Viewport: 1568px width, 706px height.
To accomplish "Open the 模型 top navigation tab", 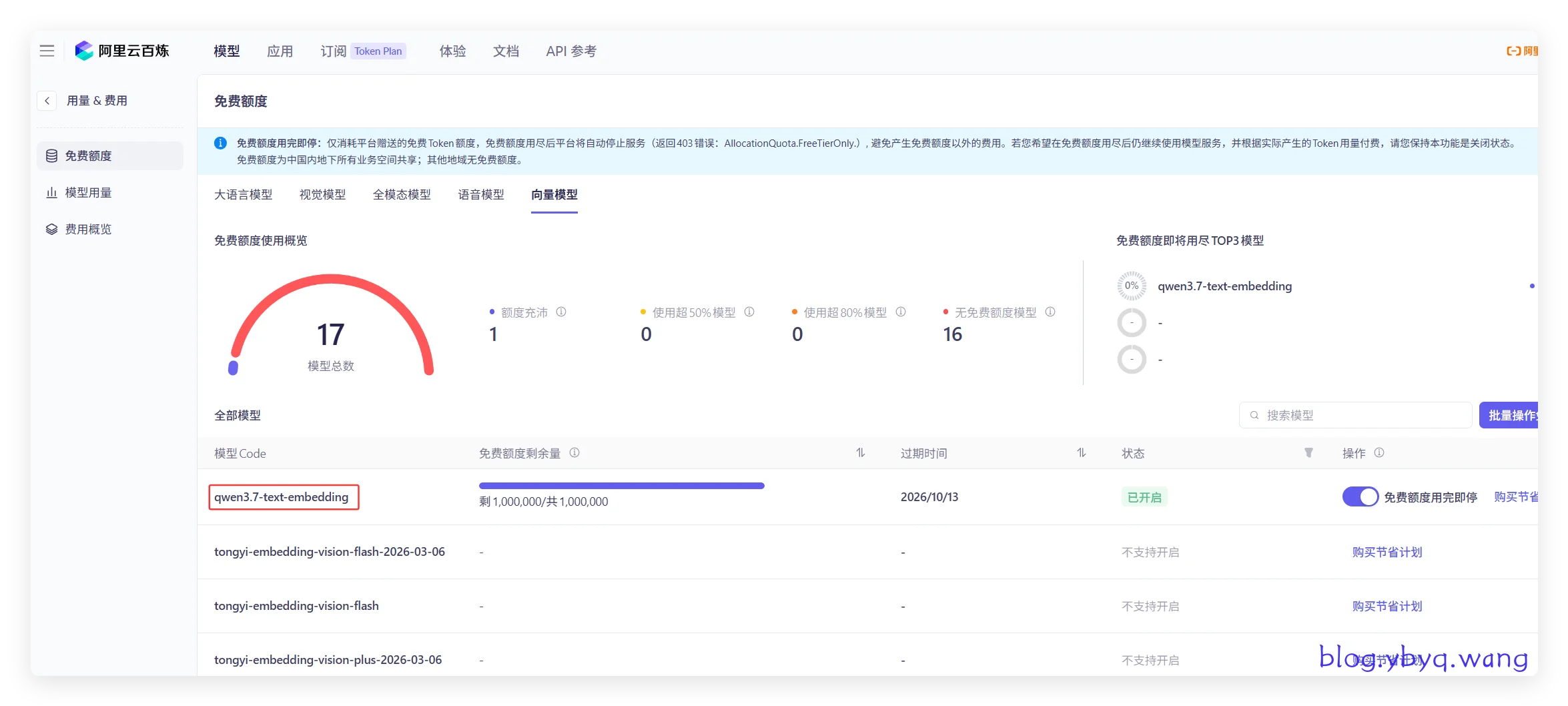I will pyautogui.click(x=227, y=51).
